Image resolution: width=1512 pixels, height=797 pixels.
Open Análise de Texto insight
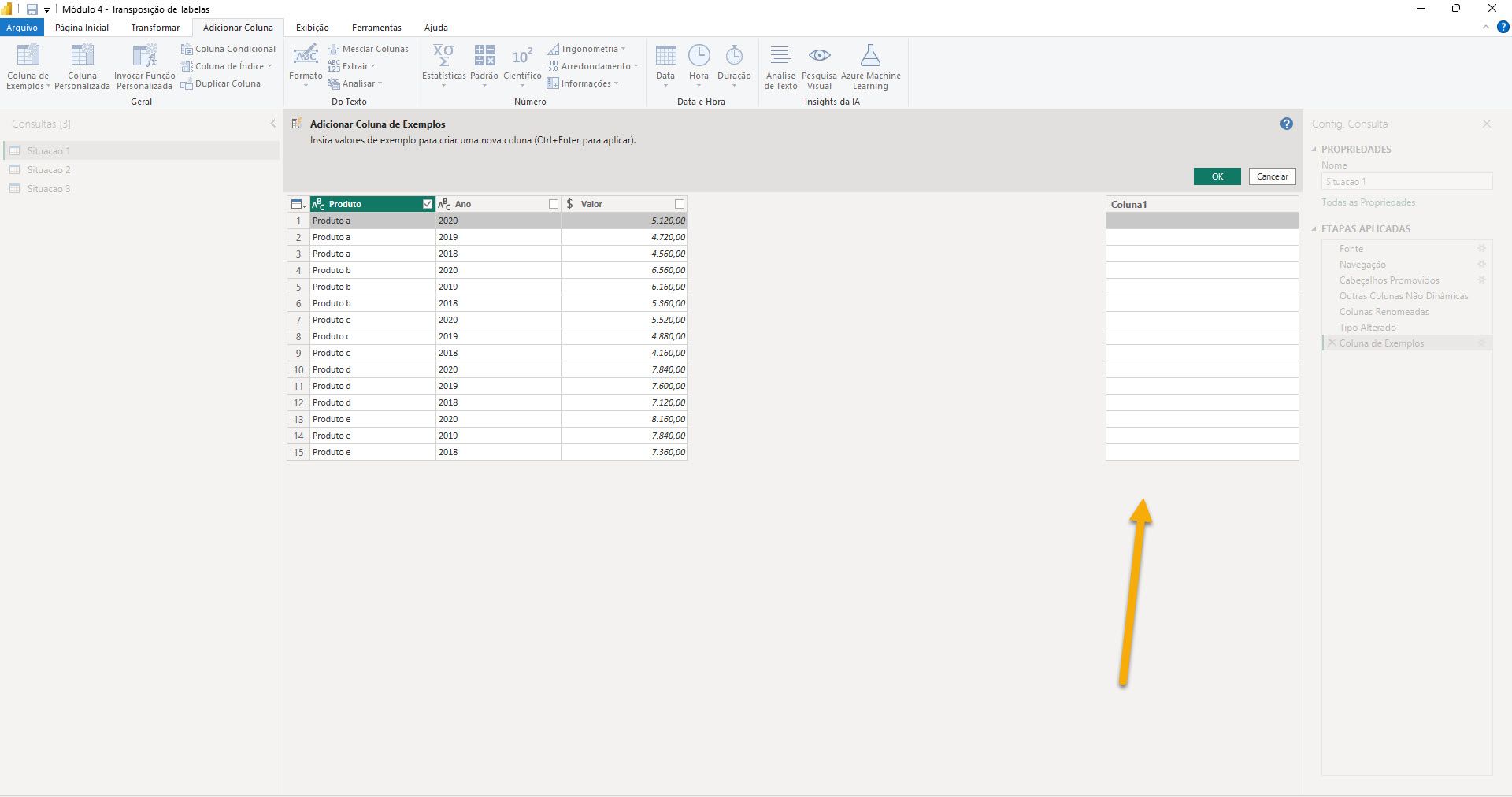pos(780,67)
